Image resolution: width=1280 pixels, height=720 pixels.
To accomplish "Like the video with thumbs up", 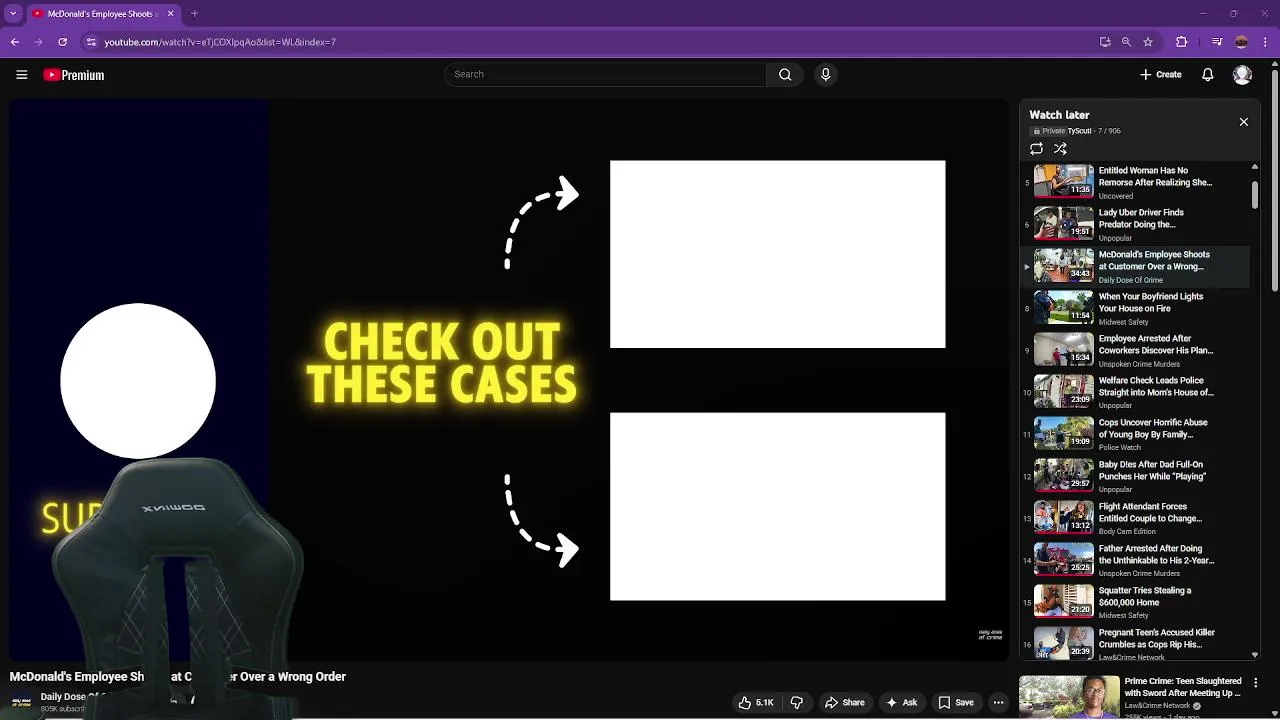I will [756, 703].
